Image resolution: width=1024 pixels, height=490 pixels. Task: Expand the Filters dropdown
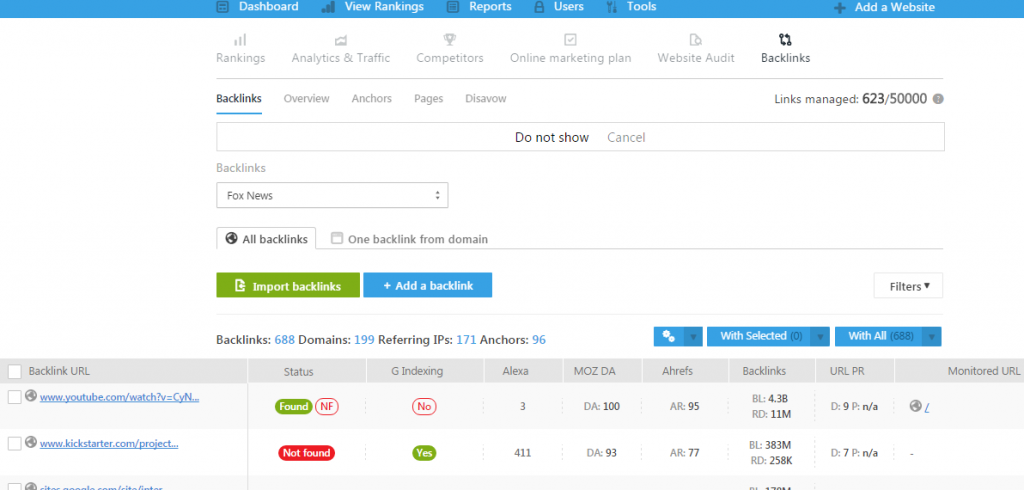[x=908, y=286]
